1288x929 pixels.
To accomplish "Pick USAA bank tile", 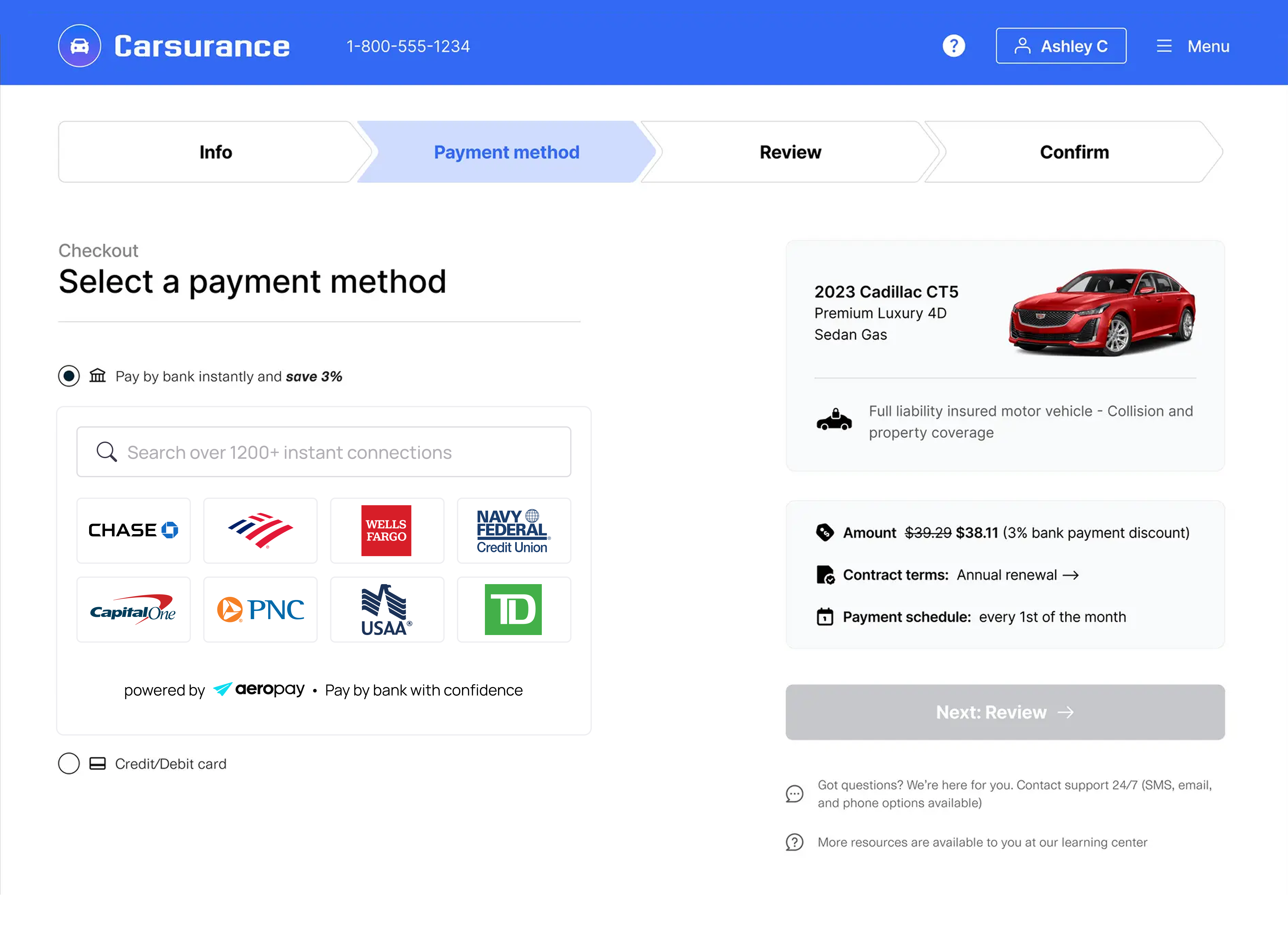I will [387, 609].
